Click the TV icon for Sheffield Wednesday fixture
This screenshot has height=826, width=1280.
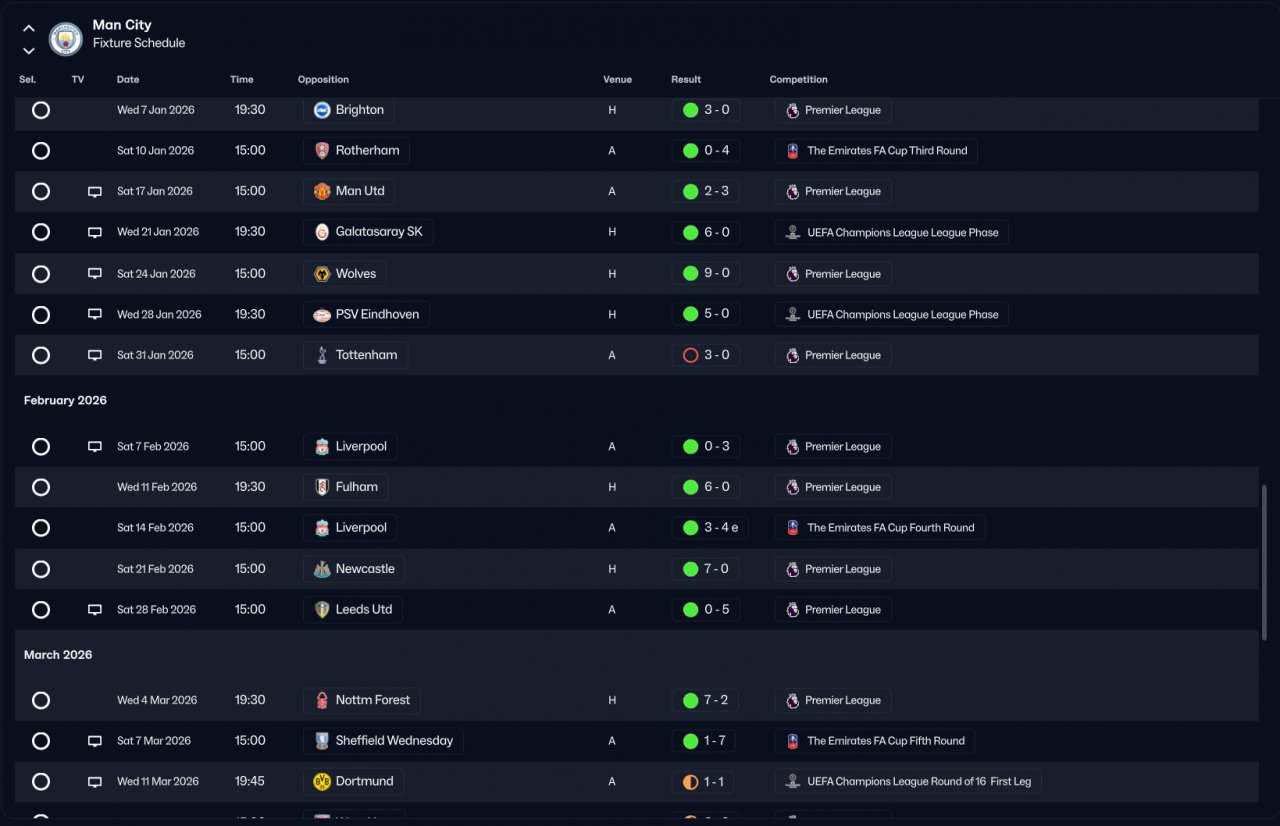95,741
